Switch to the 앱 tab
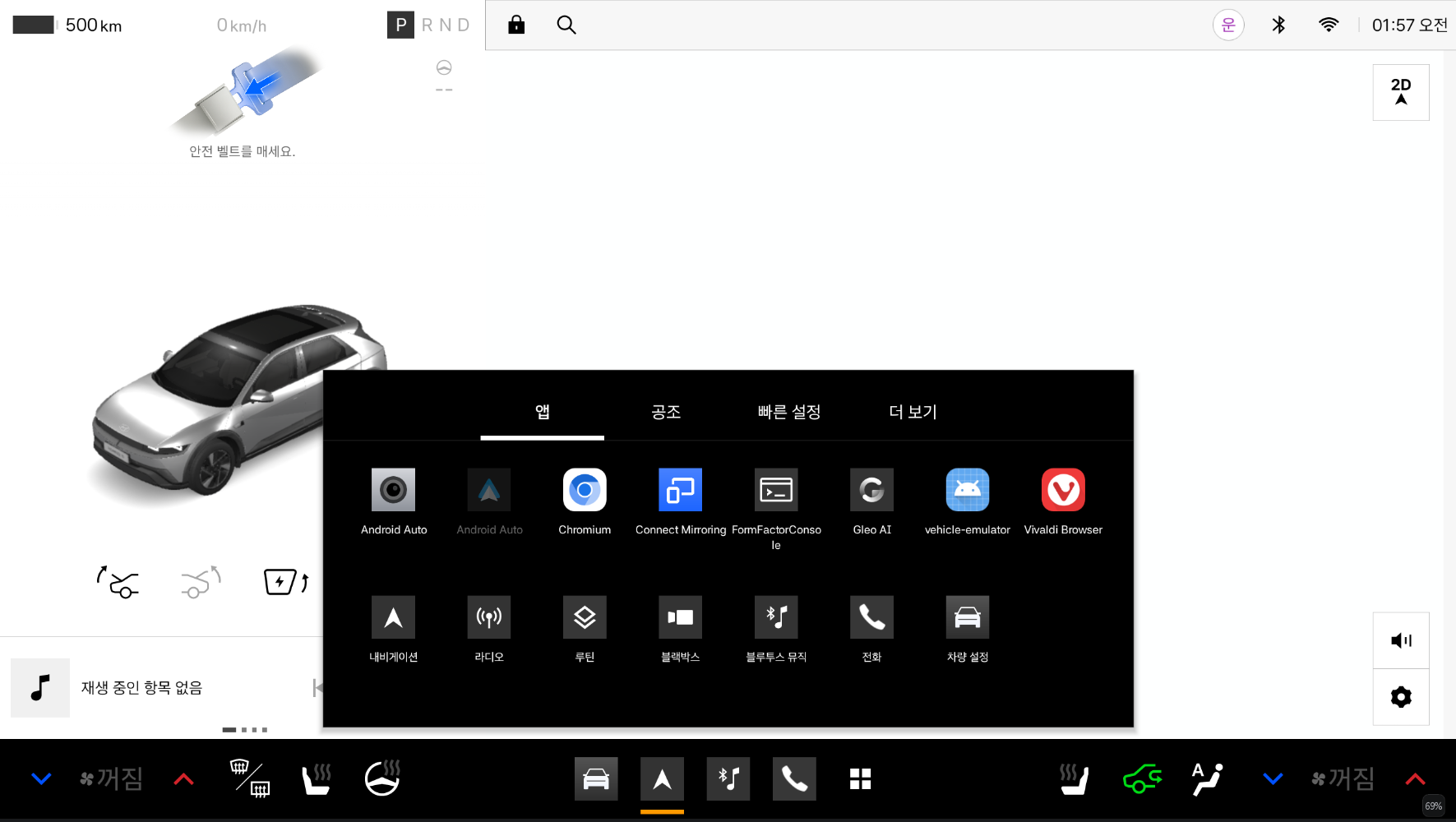Image resolution: width=1456 pixels, height=822 pixels. (x=543, y=412)
